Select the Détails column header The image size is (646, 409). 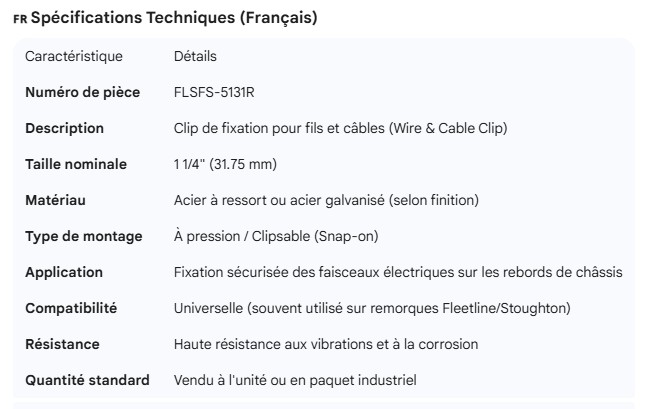point(195,56)
